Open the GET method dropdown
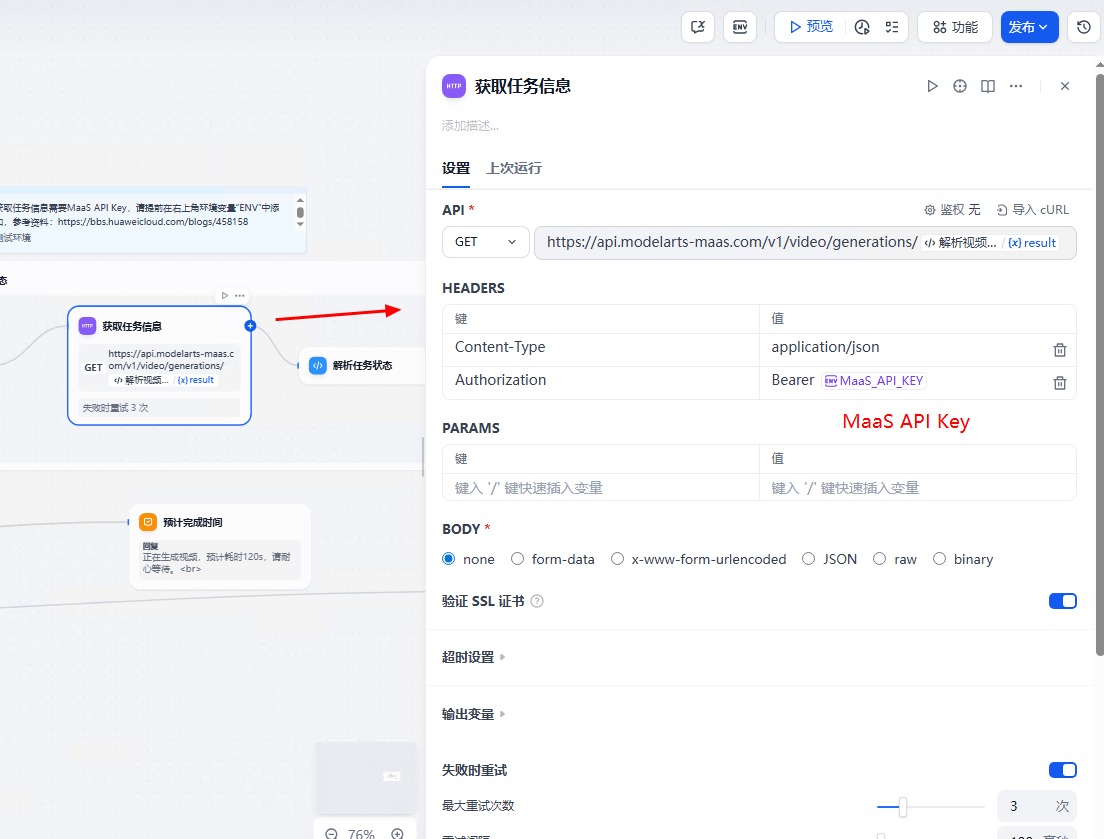Viewport: 1104px width, 839px height. (x=486, y=242)
